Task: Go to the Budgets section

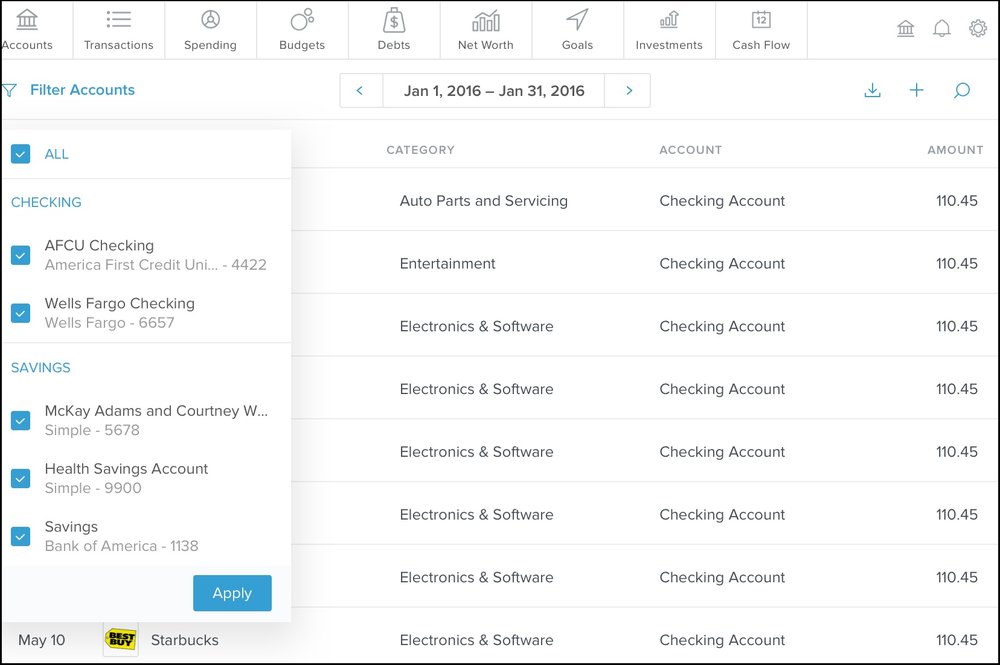Action: click(302, 30)
